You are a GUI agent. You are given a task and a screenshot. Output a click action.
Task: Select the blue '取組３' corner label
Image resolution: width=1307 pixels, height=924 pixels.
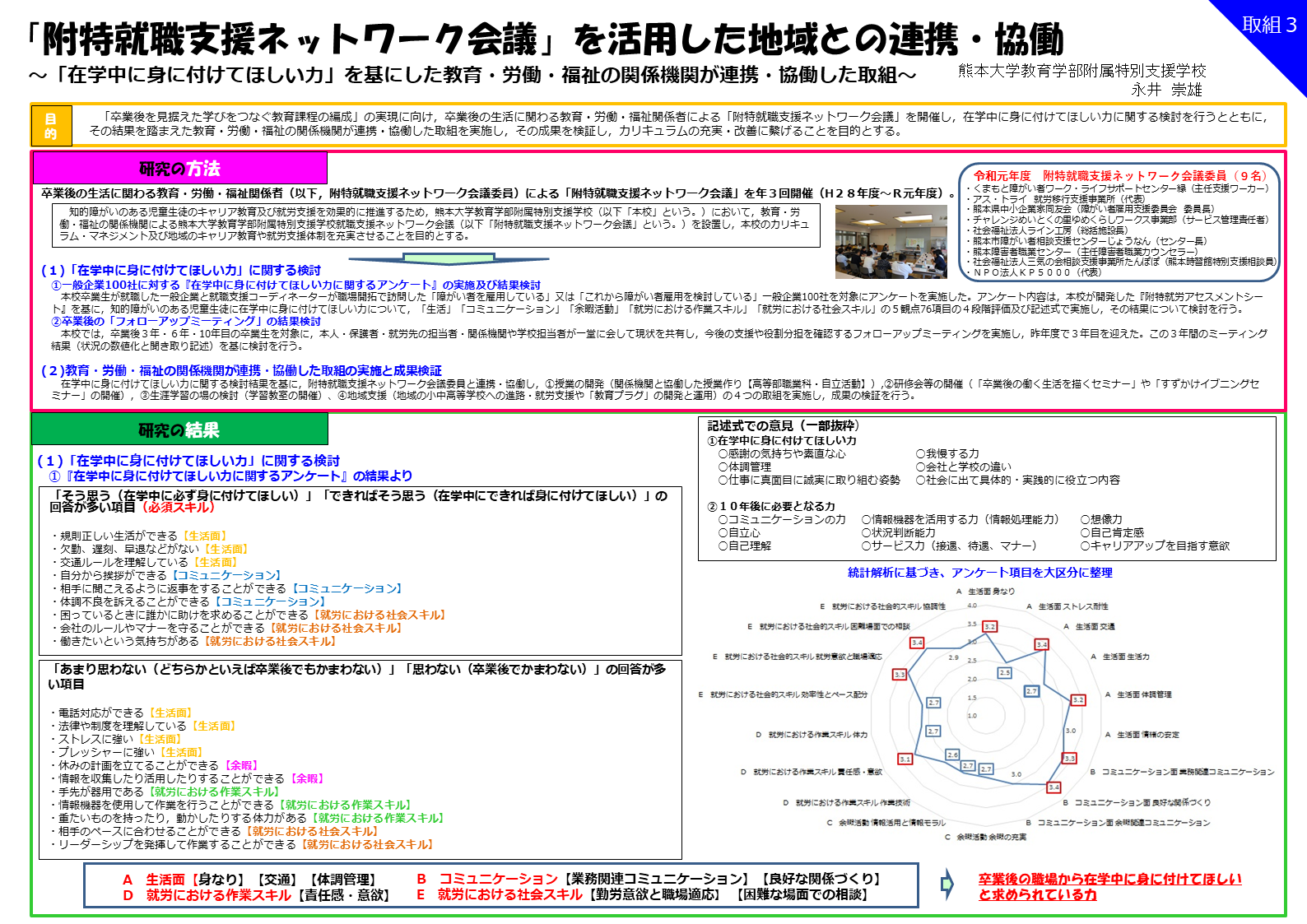click(1269, 25)
